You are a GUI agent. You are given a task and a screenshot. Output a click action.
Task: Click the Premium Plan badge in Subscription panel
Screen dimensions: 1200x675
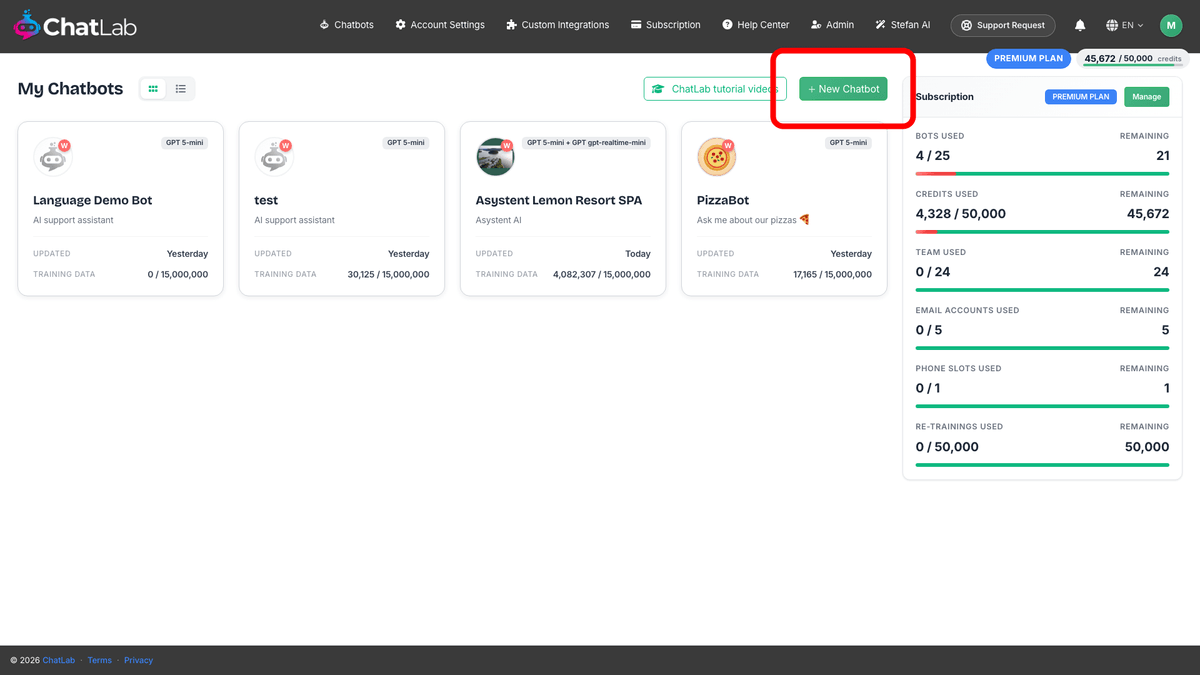click(x=1080, y=97)
